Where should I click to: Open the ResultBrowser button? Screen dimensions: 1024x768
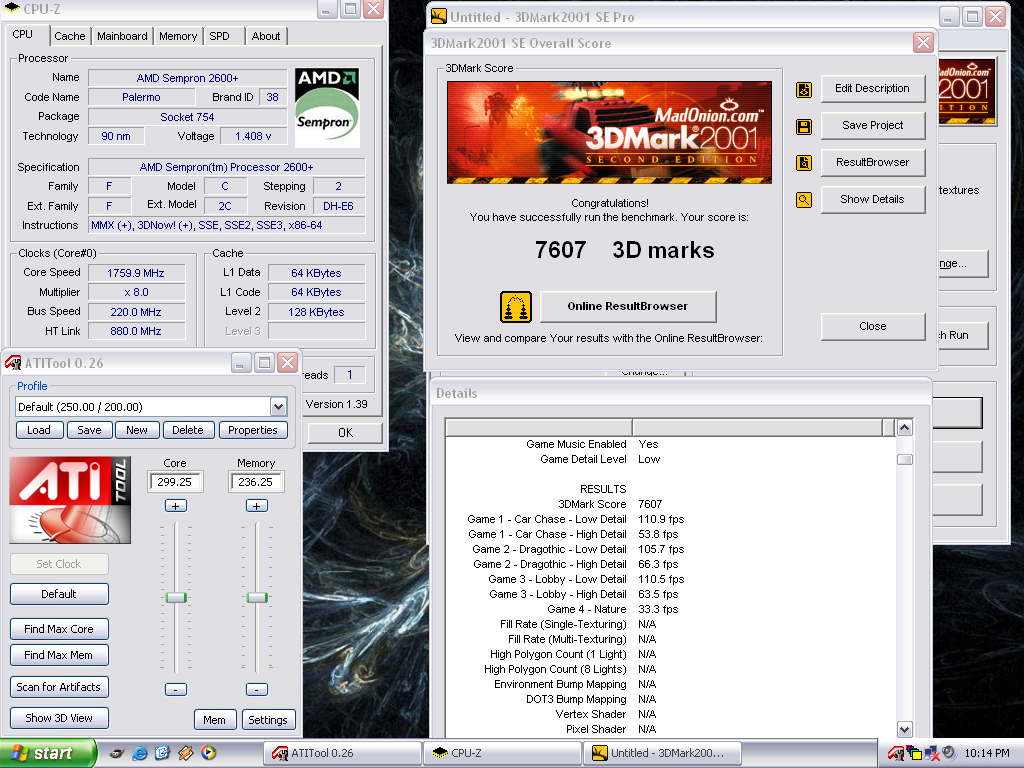pyautogui.click(x=873, y=163)
